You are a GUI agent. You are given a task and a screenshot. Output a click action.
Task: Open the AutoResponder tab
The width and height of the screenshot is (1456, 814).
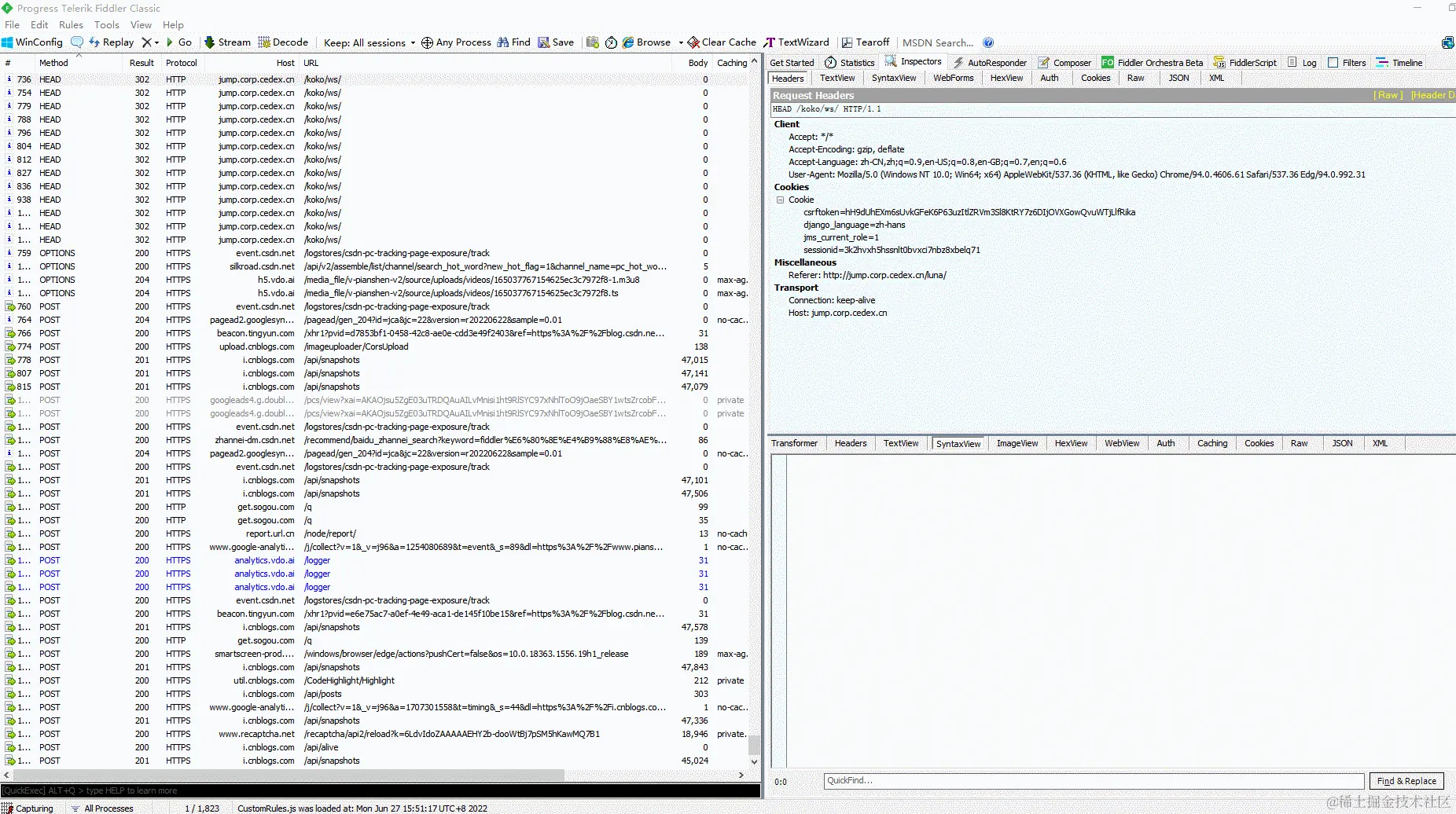point(990,63)
